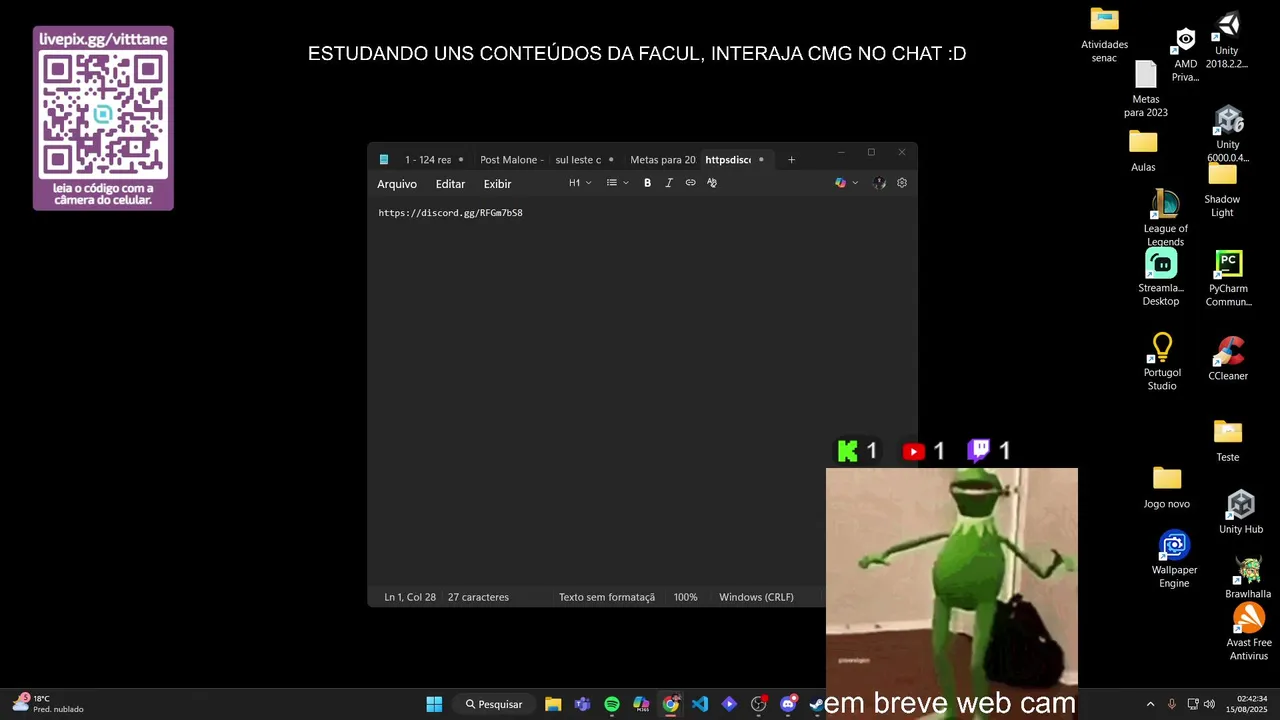
Task: Click the livepix.gg QR code image
Action: tap(103, 118)
